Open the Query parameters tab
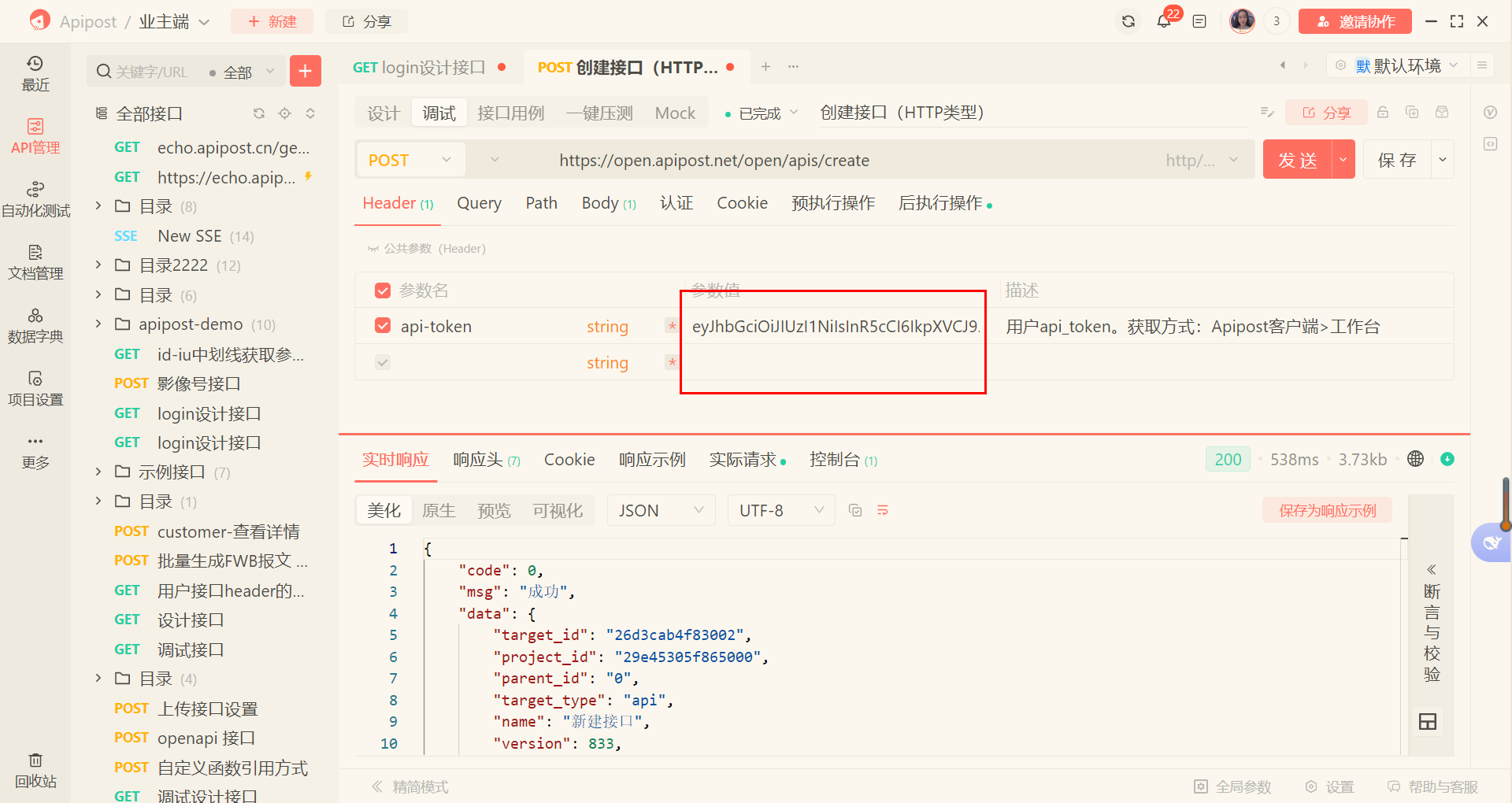1512x803 pixels. [479, 203]
